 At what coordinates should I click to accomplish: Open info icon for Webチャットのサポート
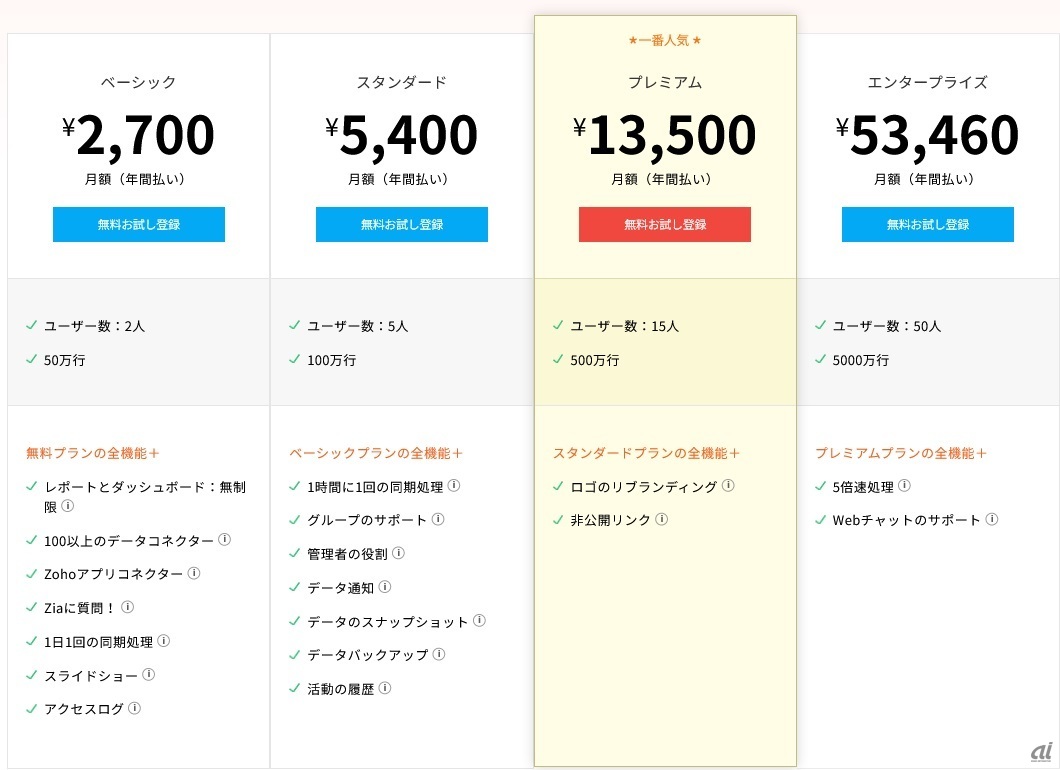click(x=992, y=520)
